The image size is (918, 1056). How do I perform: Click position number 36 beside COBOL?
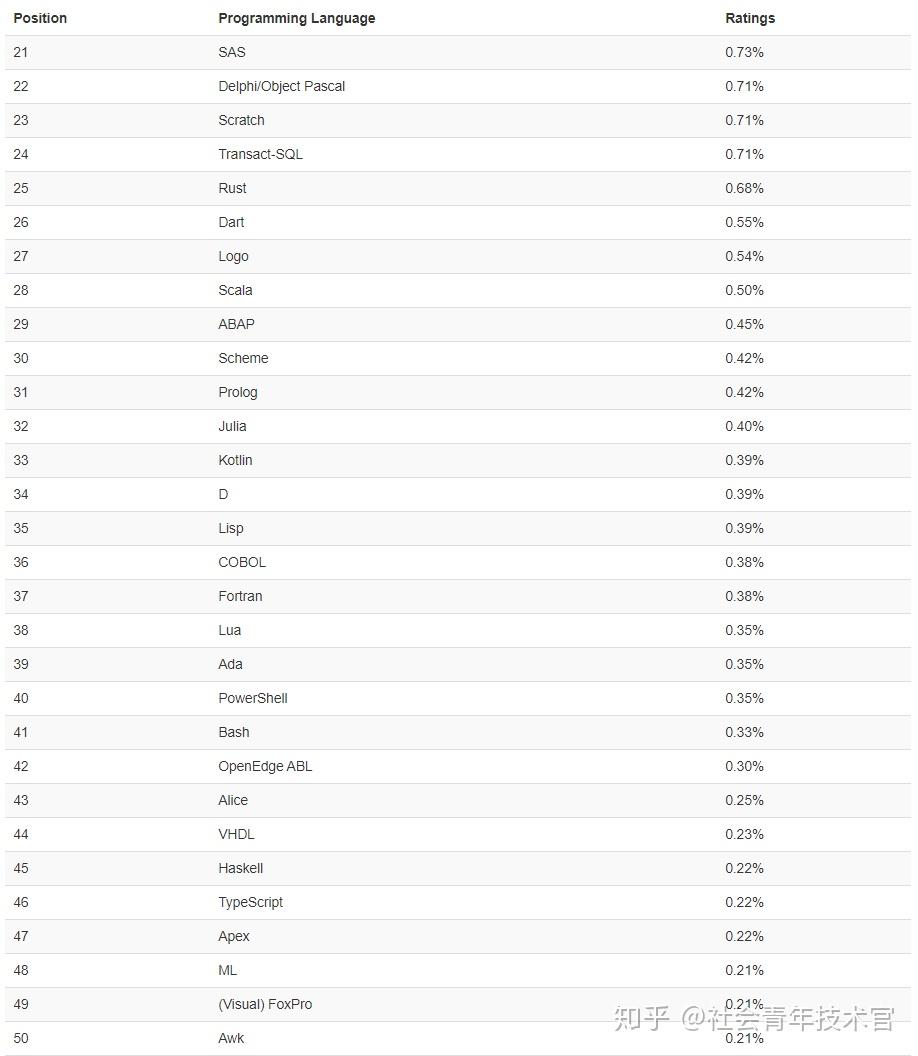(21, 562)
